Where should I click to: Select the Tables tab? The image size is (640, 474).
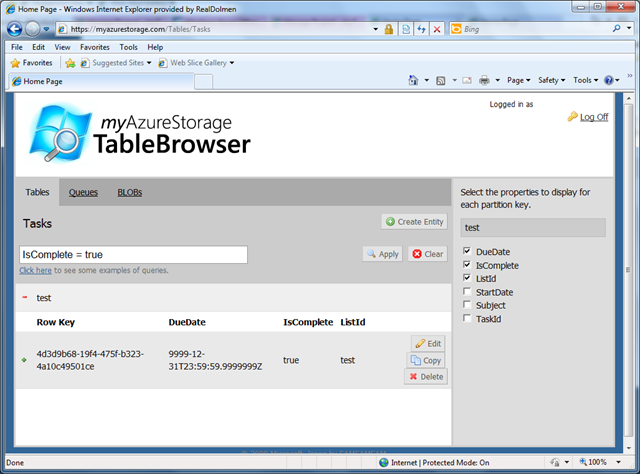point(37,192)
